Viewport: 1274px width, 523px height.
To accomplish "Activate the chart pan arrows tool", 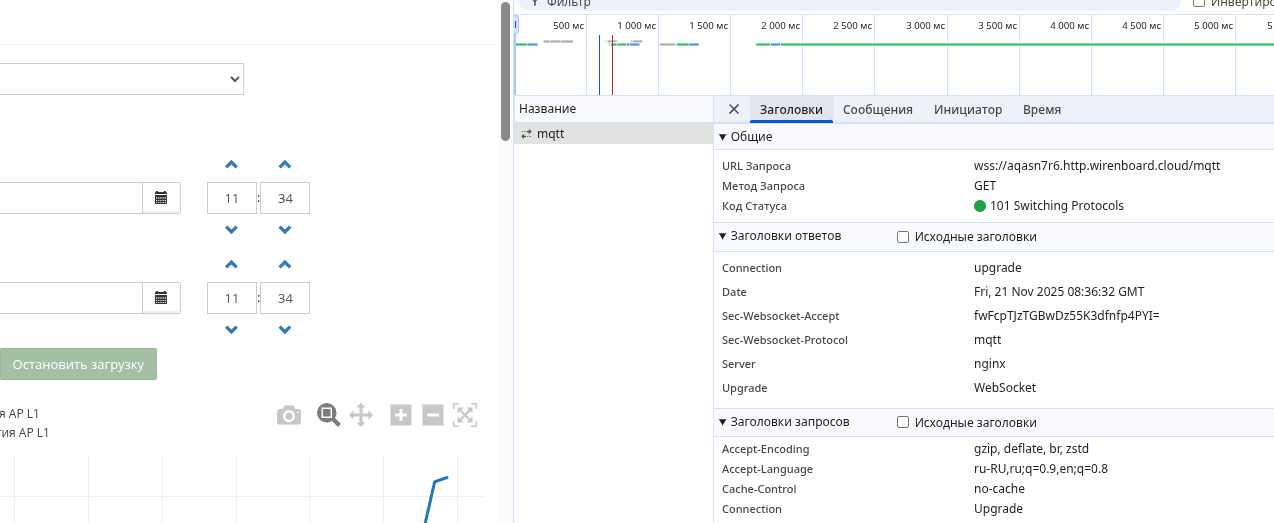I will click(x=361, y=415).
